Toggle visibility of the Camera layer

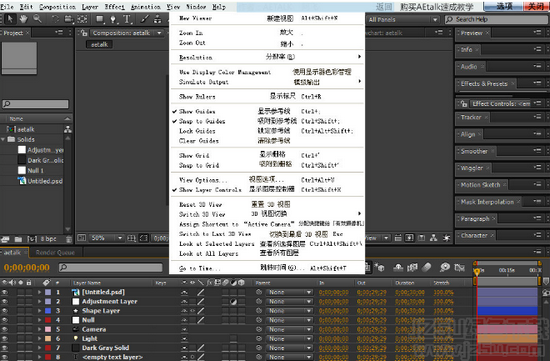tap(5, 329)
